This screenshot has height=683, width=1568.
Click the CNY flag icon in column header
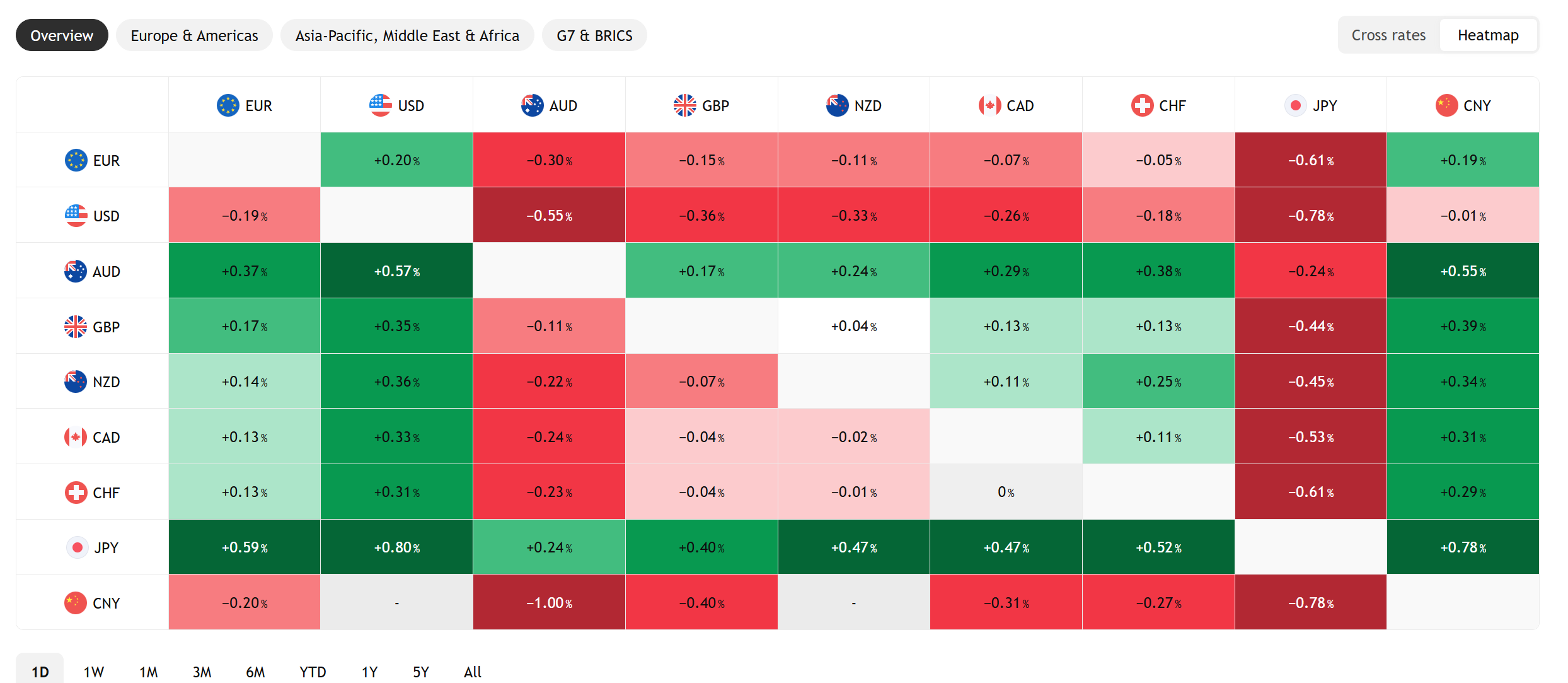(1446, 105)
